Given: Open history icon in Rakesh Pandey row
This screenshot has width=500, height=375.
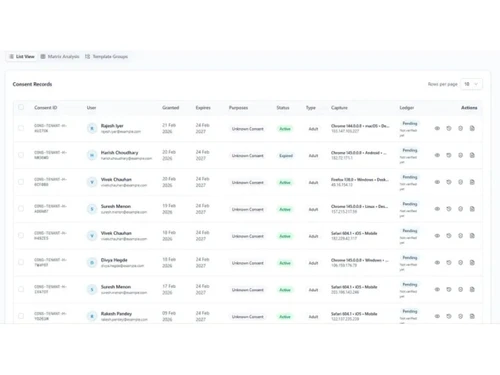Looking at the screenshot, I should click(449, 316).
